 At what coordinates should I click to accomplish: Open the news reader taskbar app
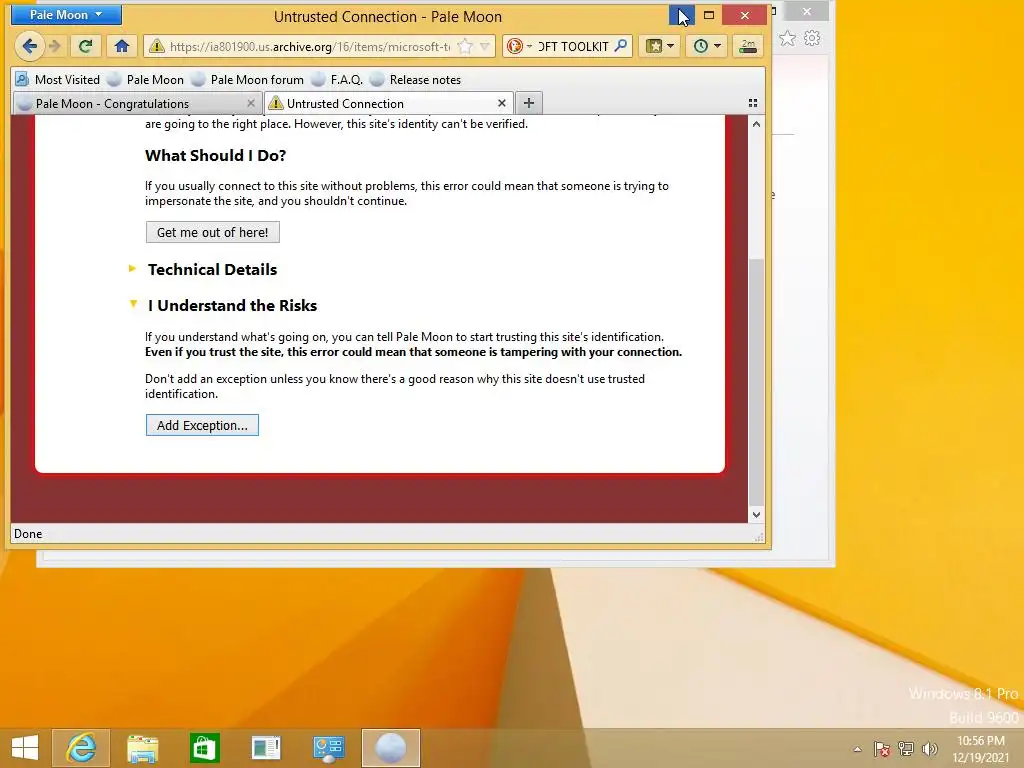[x=266, y=748]
